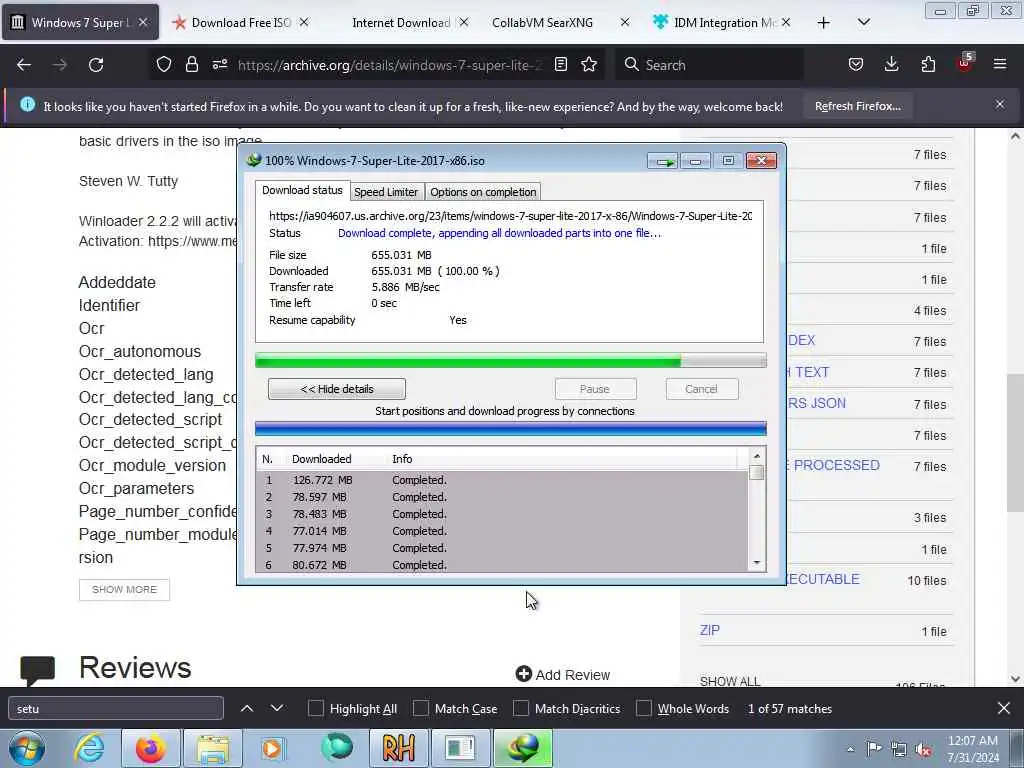Open Firefox application hamburger menu
Image resolution: width=1024 pixels, height=768 pixels.
[x=1000, y=64]
